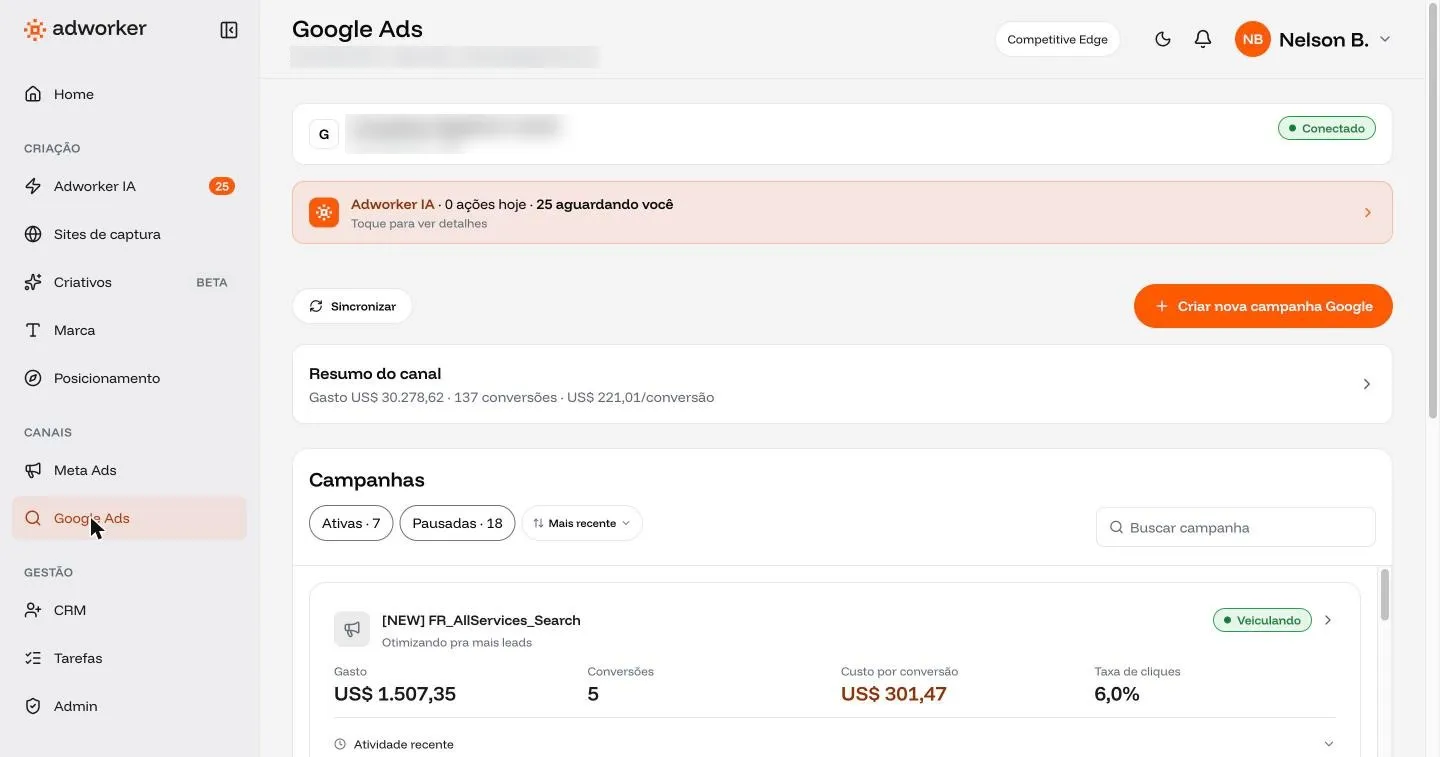Screen dimensions: 1440x757
Task: Click the Admin shield icon
Action: [33, 706]
